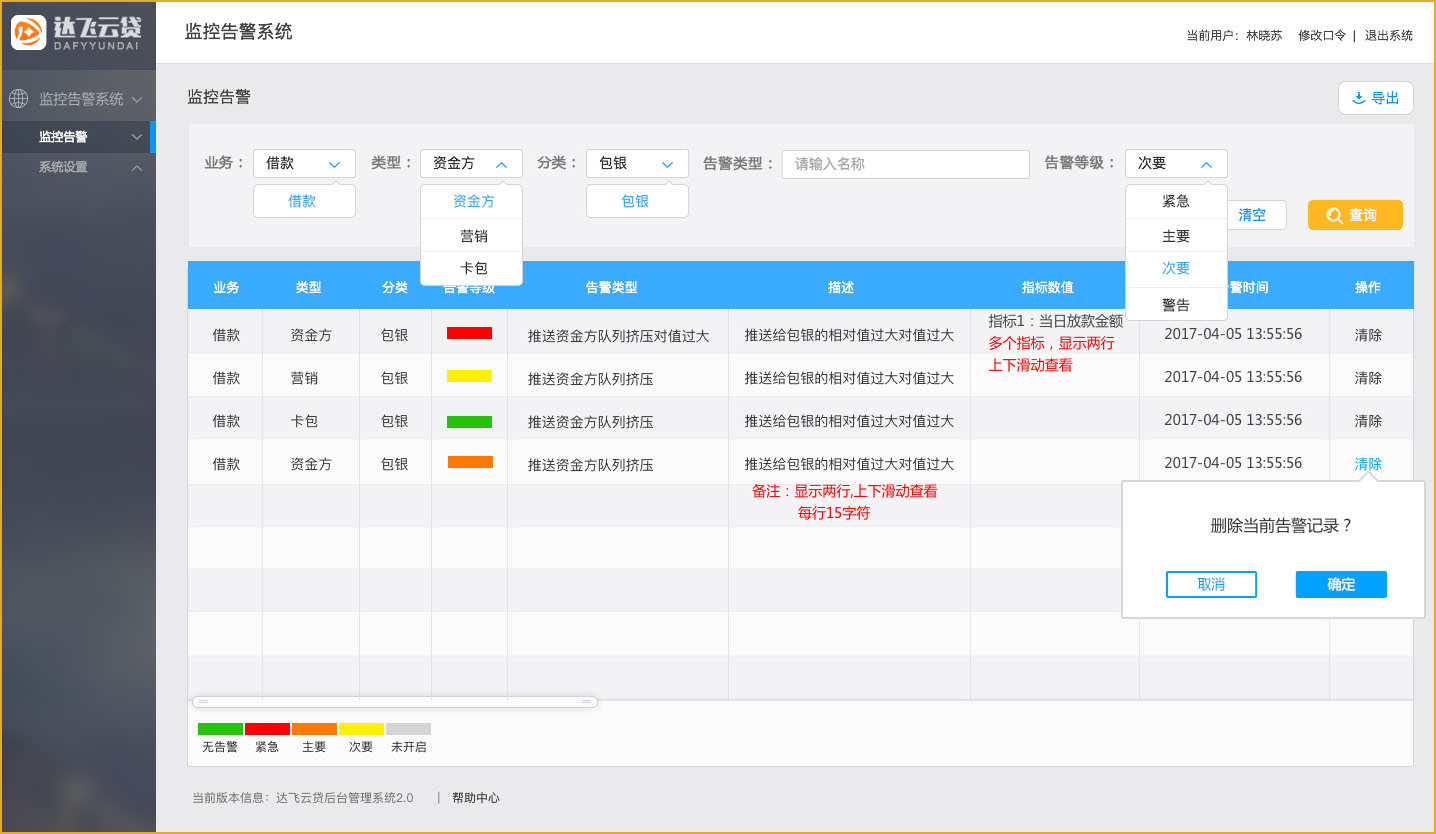This screenshot has width=1436, height=834.
Task: Open the 分类 dropdown showing 包银
Action: click(x=637, y=163)
